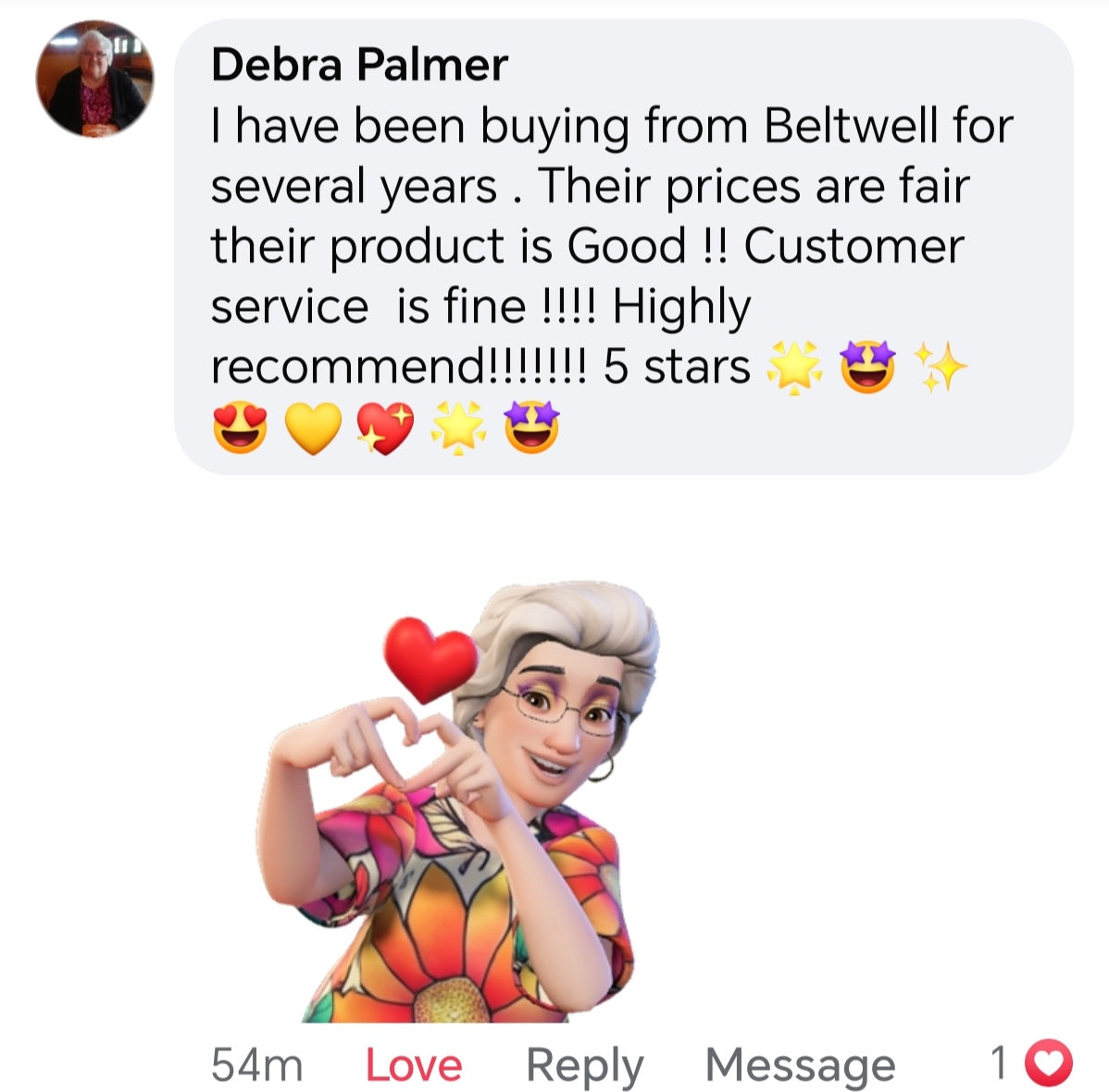
Task: Open Debra Palmer's profile picture
Action: coord(94,79)
